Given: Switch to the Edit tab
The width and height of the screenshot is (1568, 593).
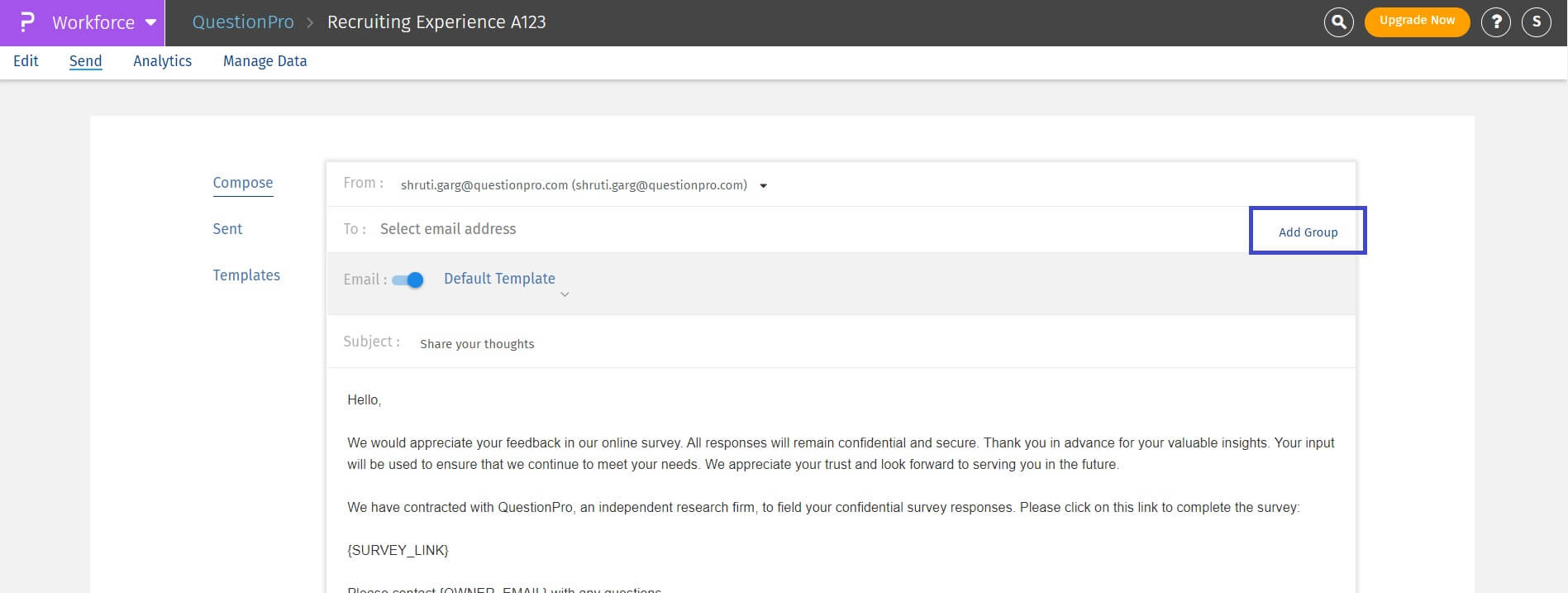Looking at the screenshot, I should click(x=26, y=61).
